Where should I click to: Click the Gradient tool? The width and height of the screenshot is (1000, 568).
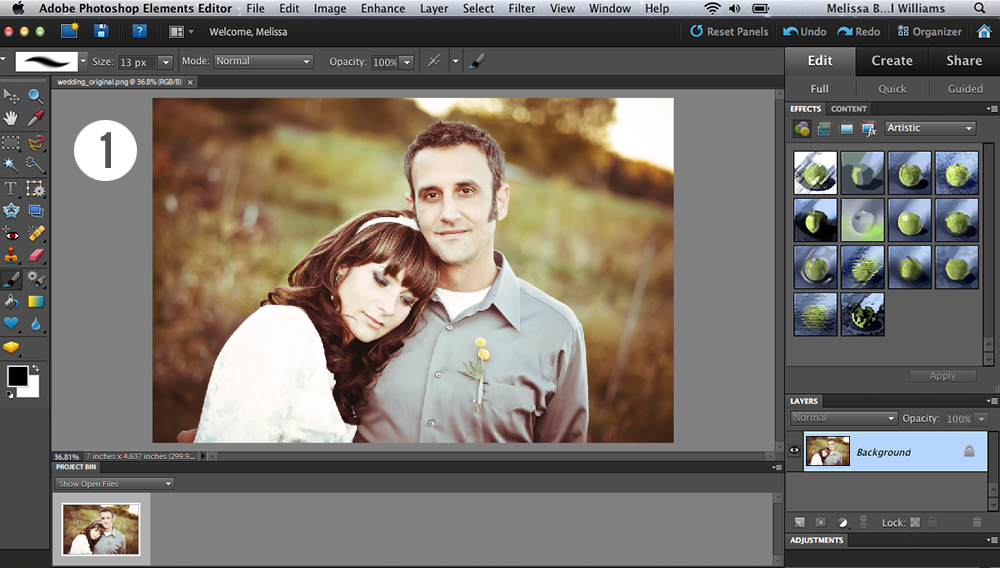[36, 301]
